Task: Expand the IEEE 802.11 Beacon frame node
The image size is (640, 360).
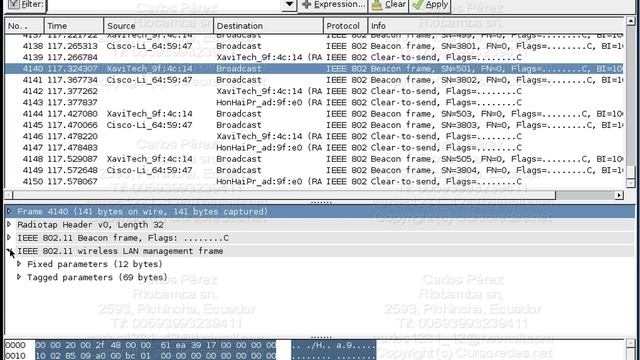Action: [x=9, y=238]
